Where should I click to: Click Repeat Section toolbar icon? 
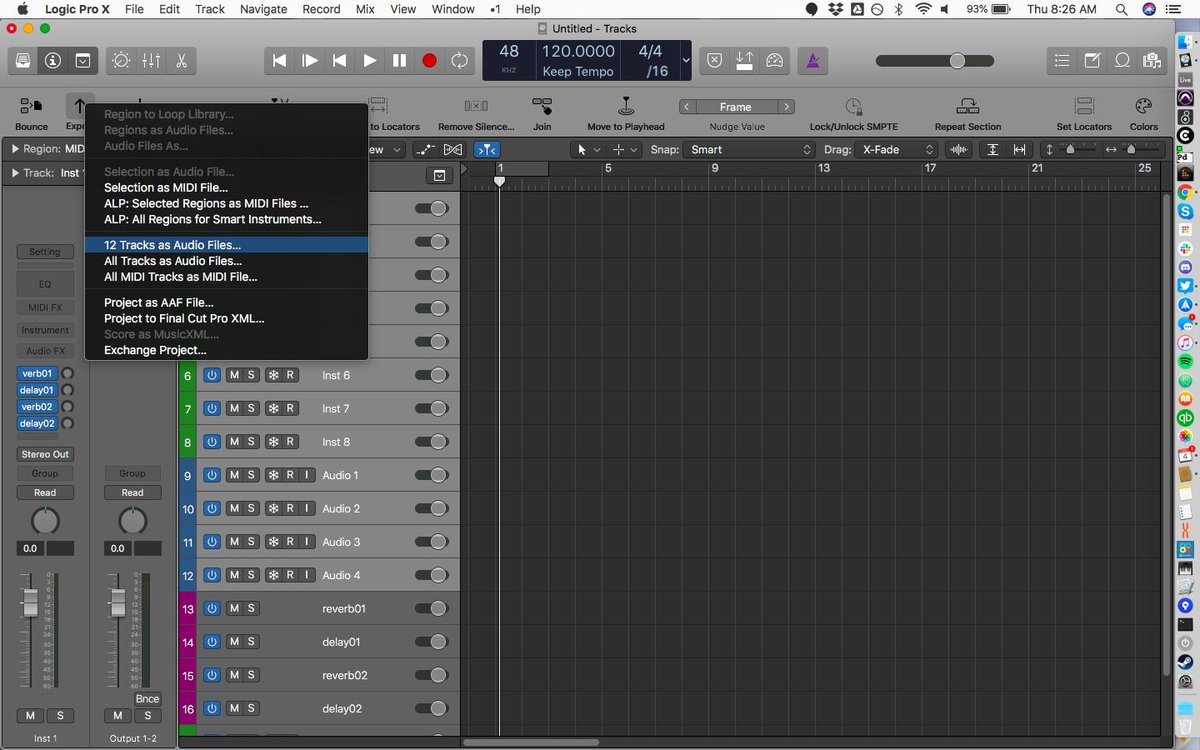[x=967, y=106]
